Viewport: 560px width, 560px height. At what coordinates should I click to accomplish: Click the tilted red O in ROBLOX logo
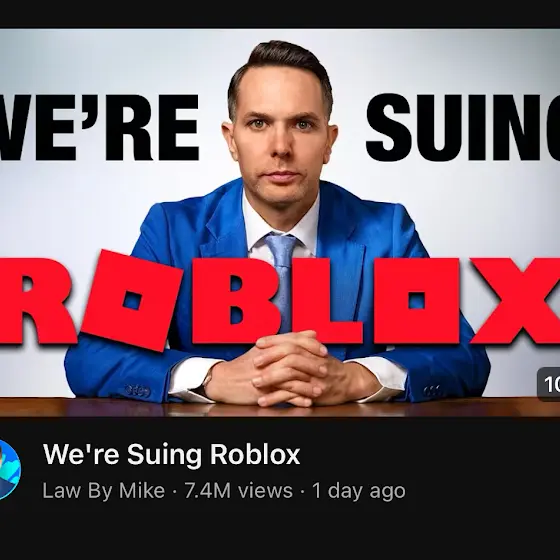click(131, 301)
